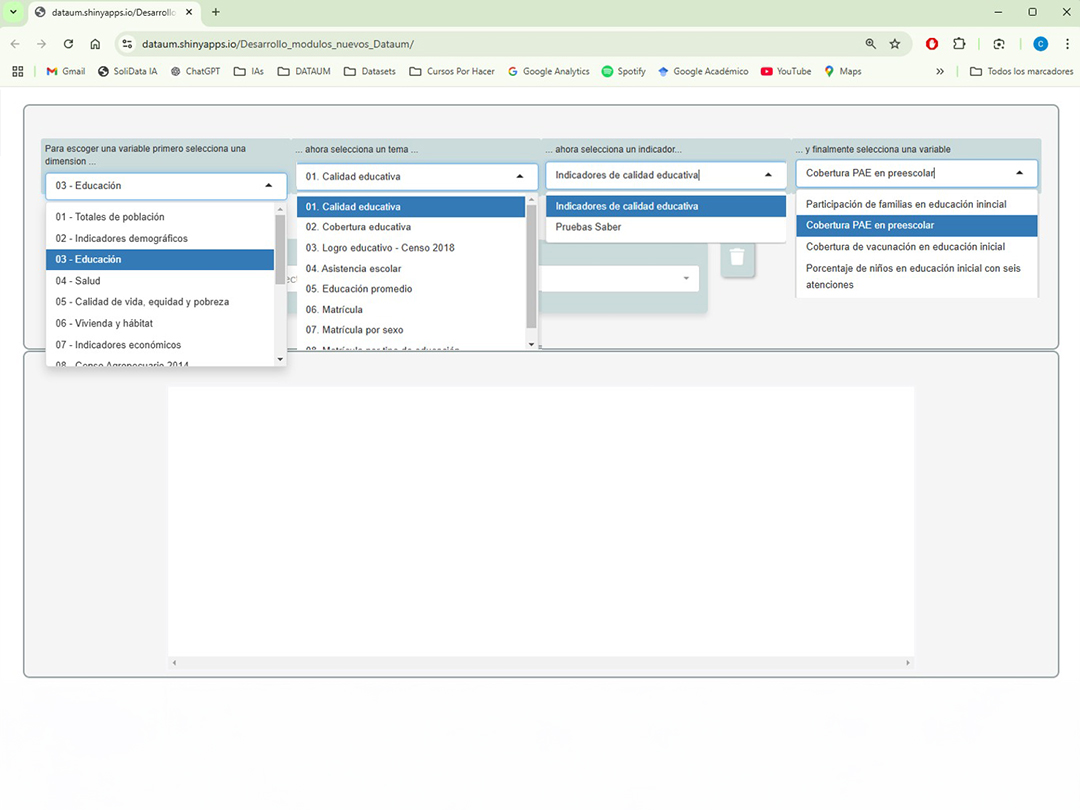Open the Chrome profile avatar
This screenshot has width=1080, height=810.
click(x=1040, y=44)
